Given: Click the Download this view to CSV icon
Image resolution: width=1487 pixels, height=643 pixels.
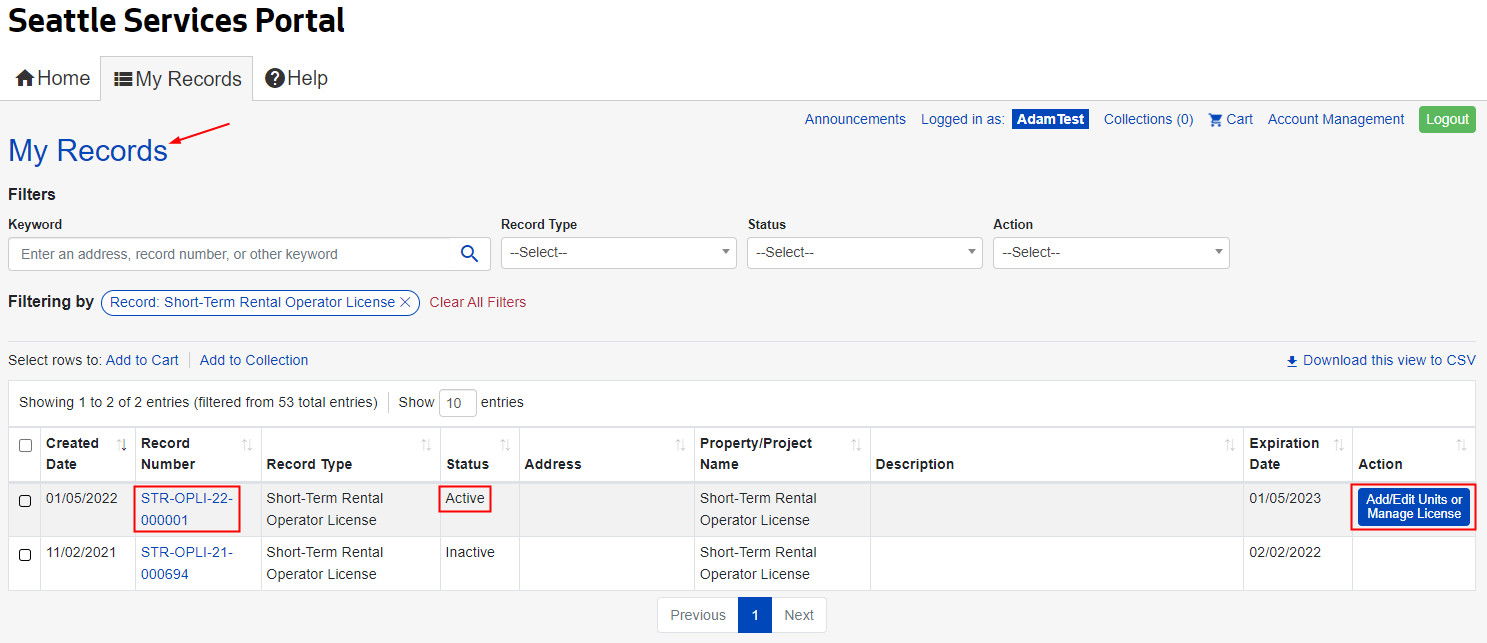Looking at the screenshot, I should coord(1291,361).
